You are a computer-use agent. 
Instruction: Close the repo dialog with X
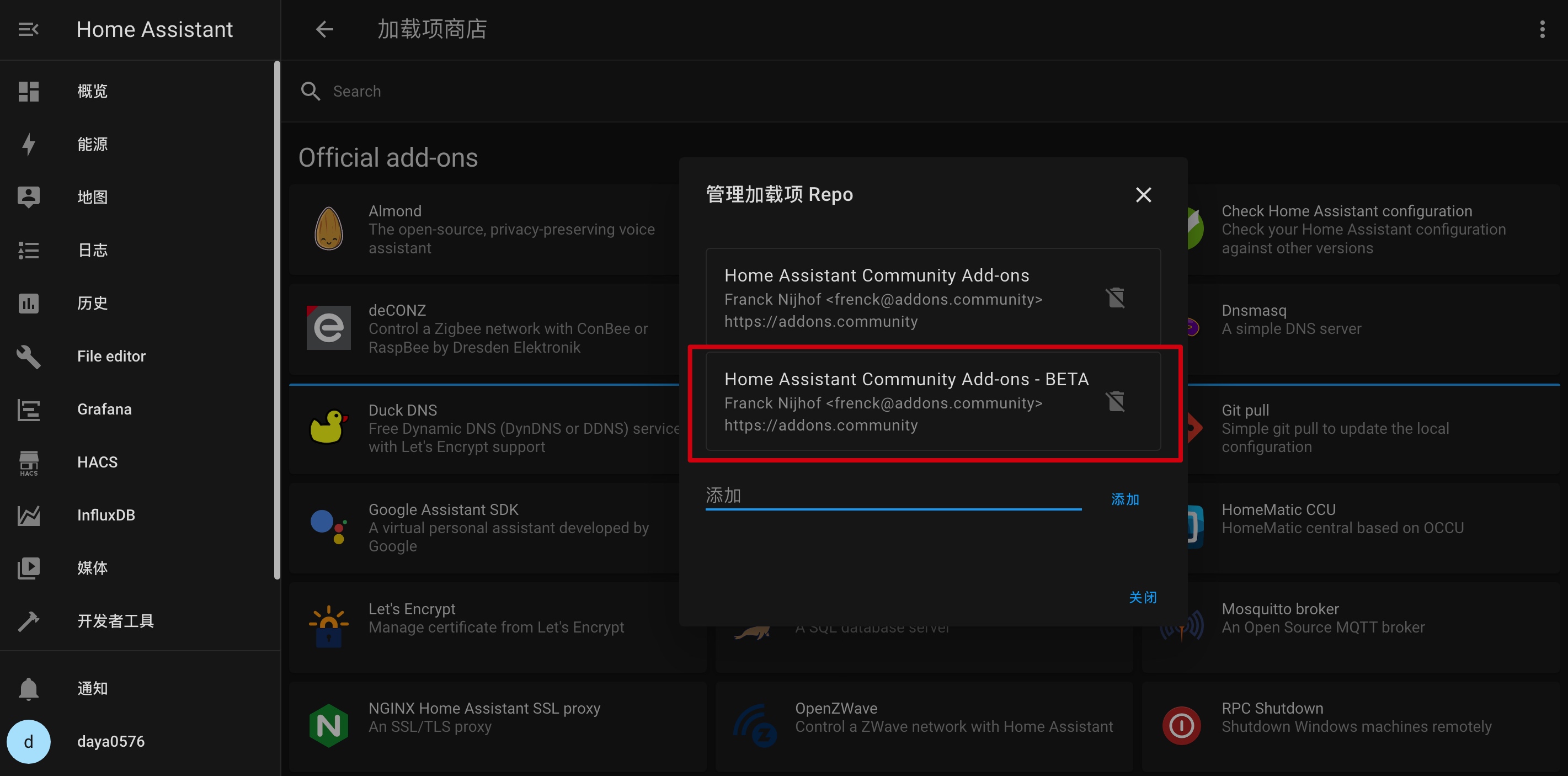point(1143,195)
